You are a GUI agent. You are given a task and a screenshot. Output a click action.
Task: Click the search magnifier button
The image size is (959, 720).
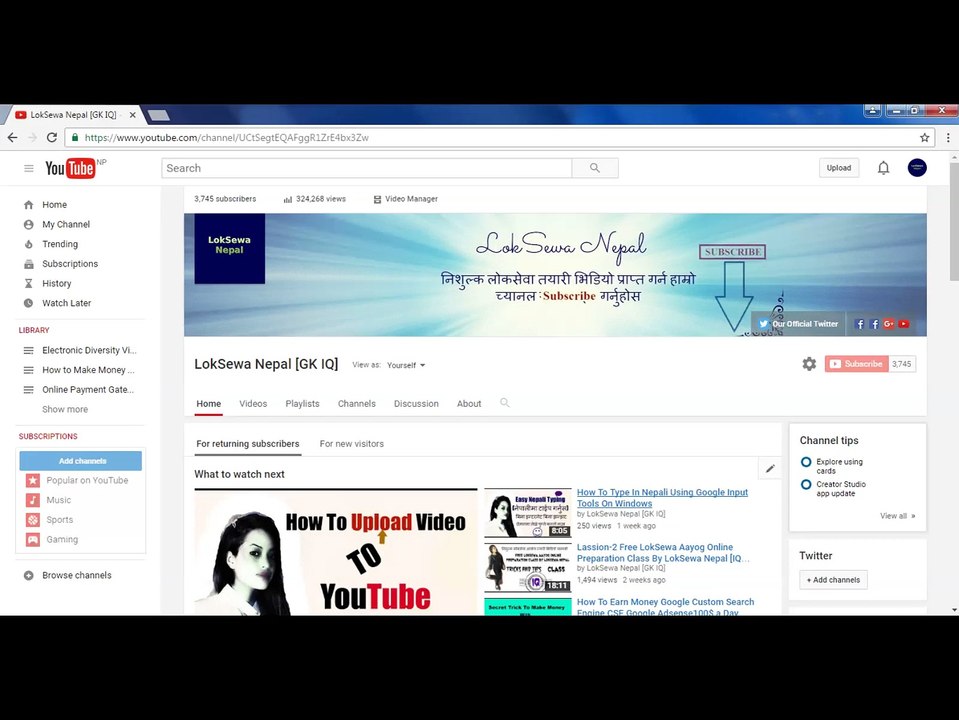point(594,168)
